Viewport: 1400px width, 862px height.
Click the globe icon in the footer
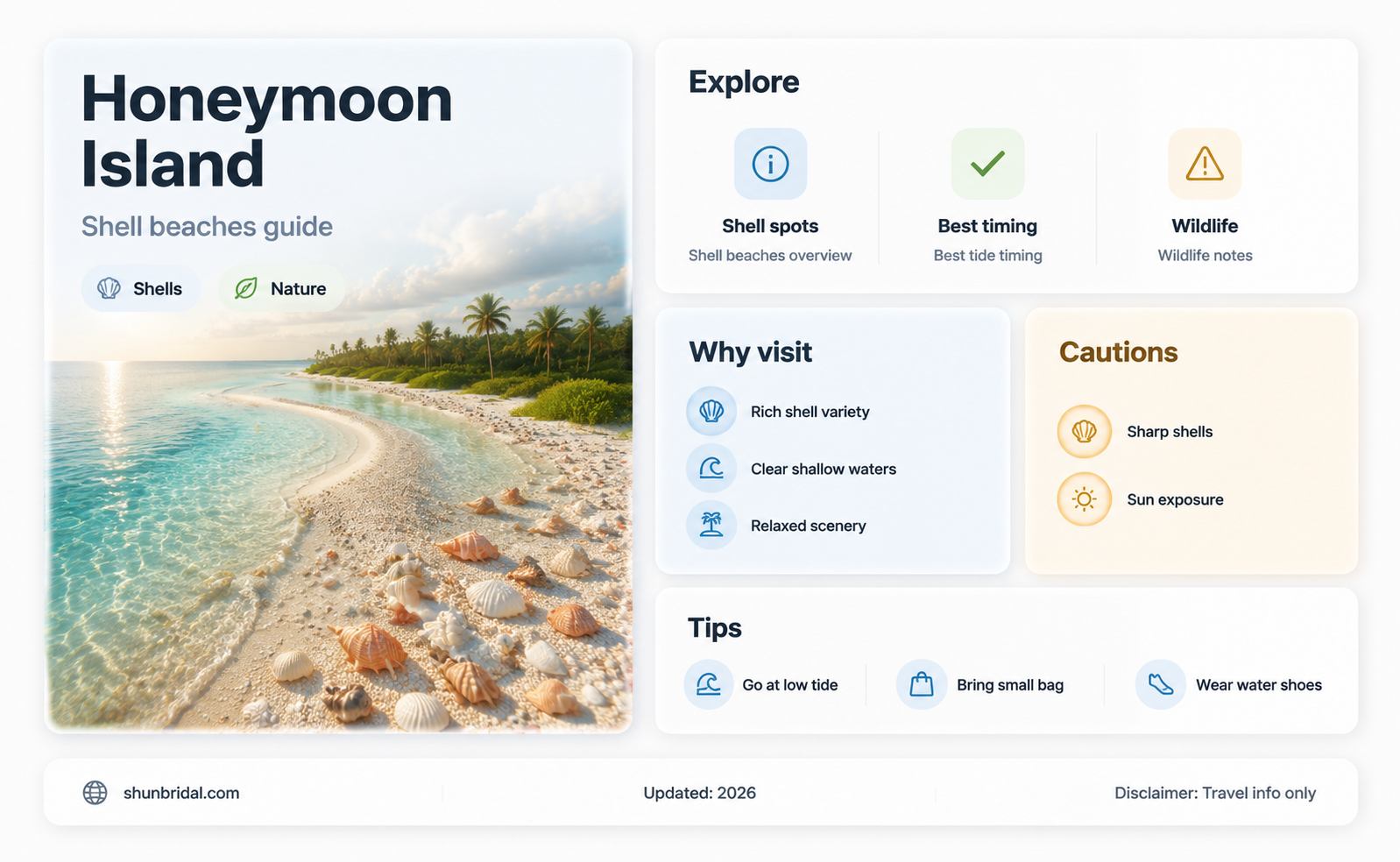coord(95,793)
